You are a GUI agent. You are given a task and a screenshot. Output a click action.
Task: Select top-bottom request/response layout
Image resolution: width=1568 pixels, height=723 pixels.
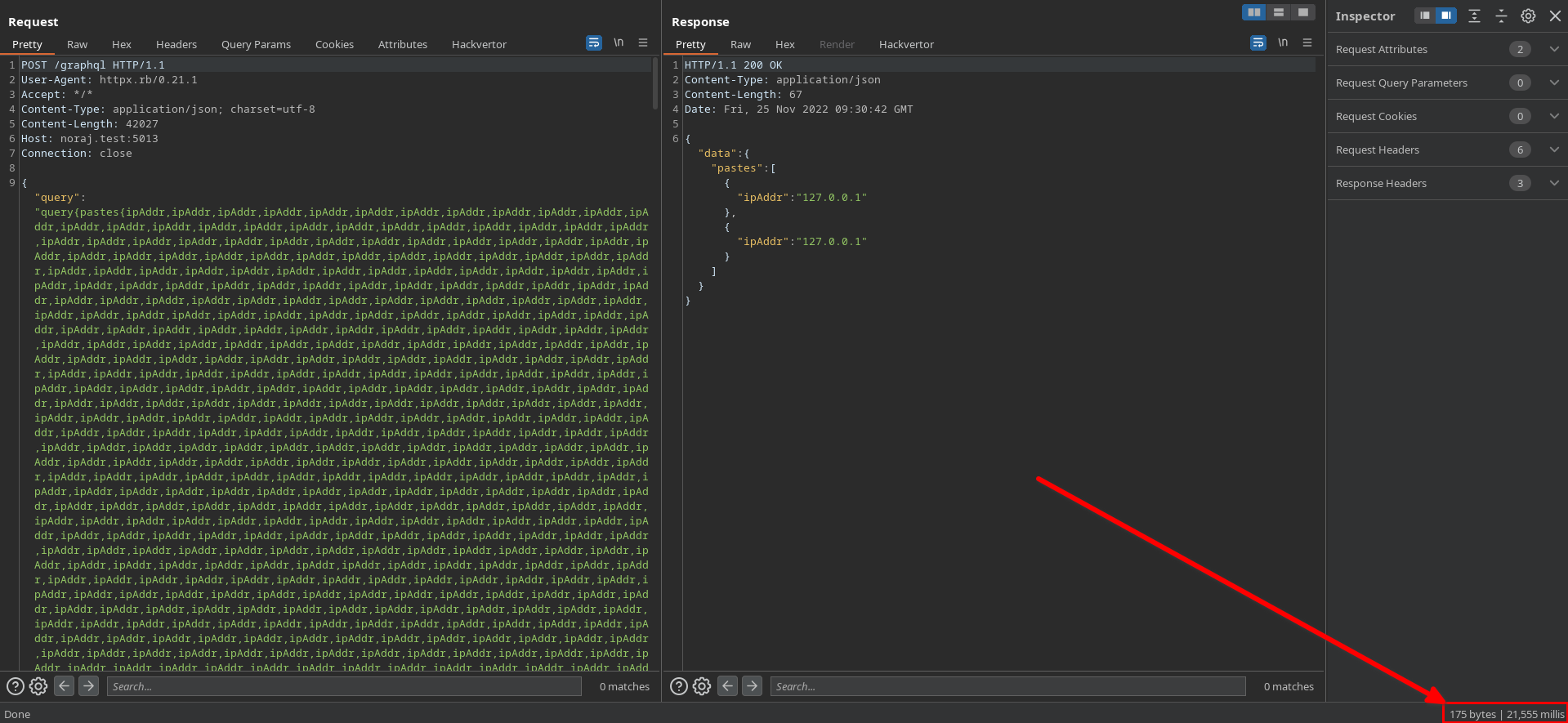coord(1279,12)
